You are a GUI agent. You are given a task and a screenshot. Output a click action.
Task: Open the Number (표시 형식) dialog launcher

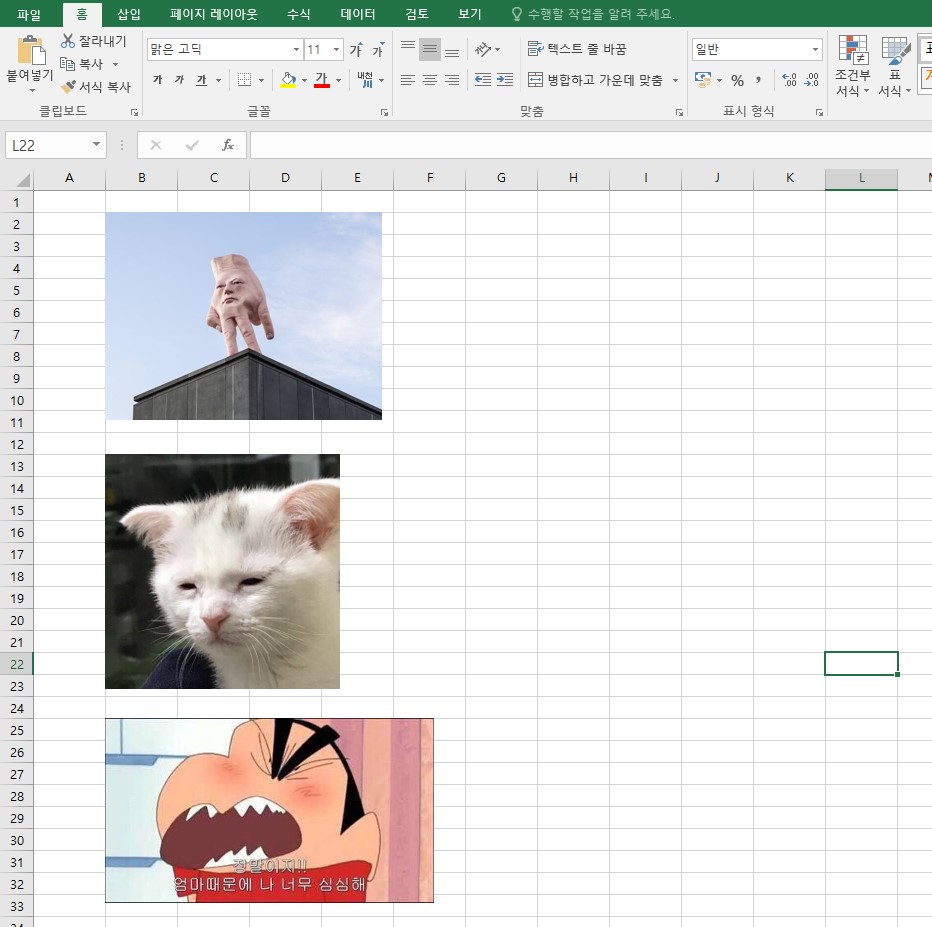tap(819, 112)
